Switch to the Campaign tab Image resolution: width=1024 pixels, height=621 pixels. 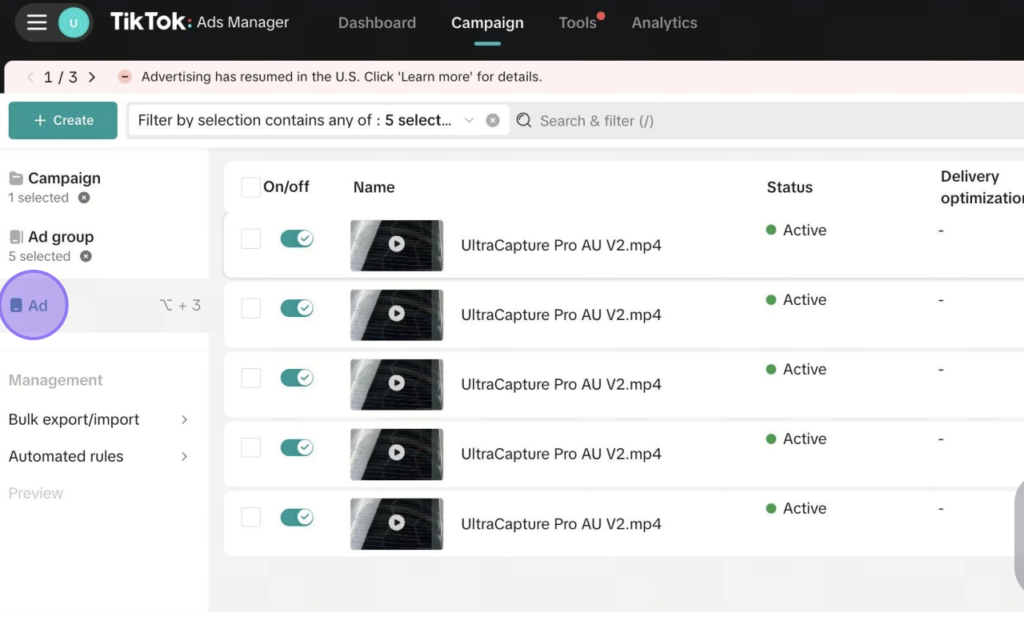(x=487, y=23)
